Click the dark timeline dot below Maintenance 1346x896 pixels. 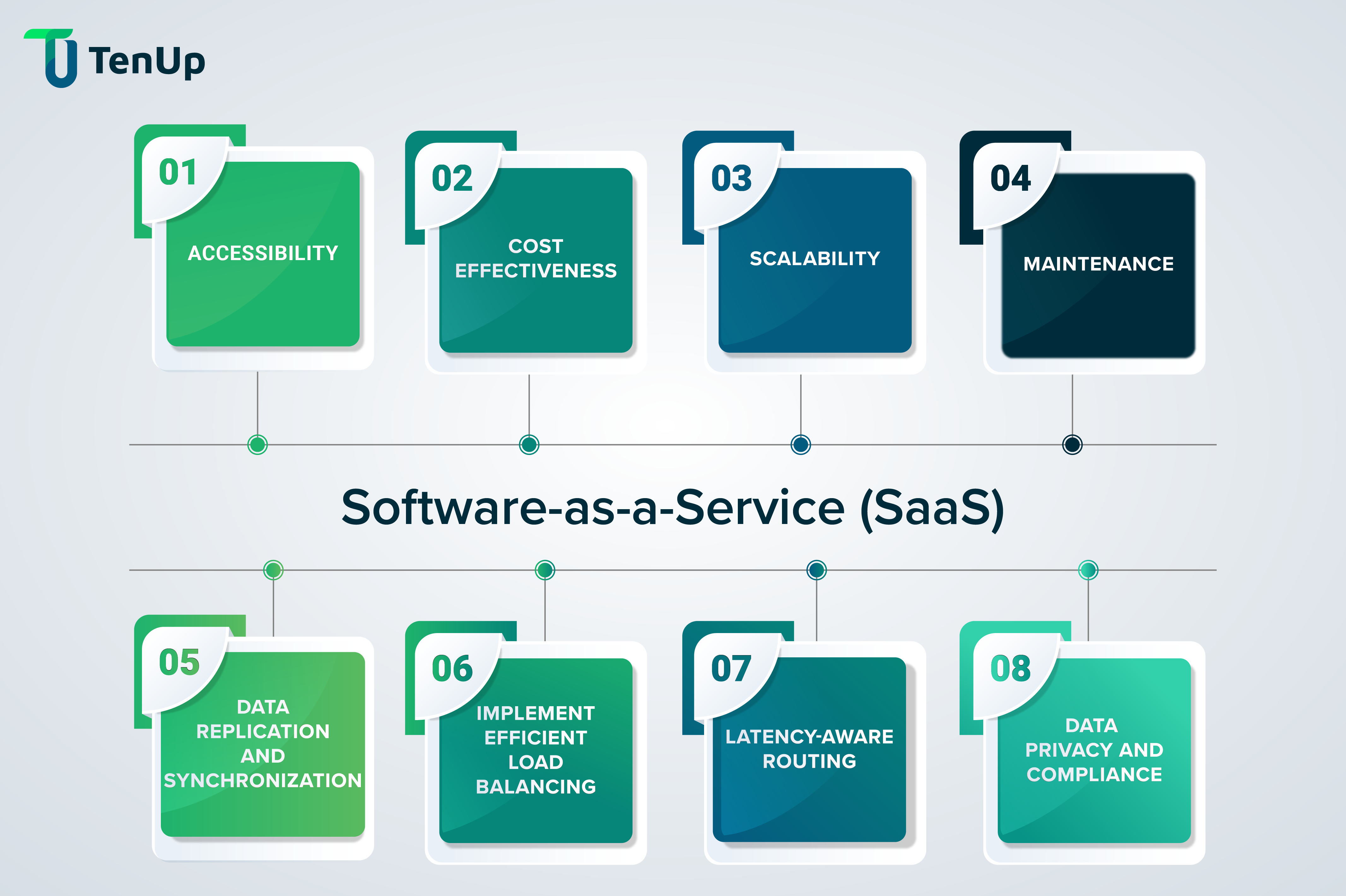click(x=1072, y=445)
